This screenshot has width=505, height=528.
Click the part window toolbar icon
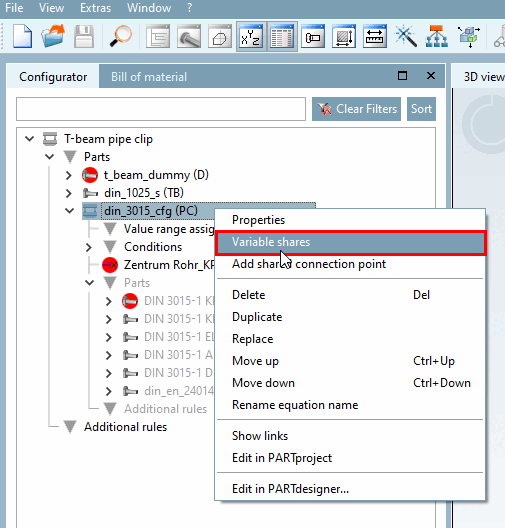pyautogui.click(x=313, y=36)
